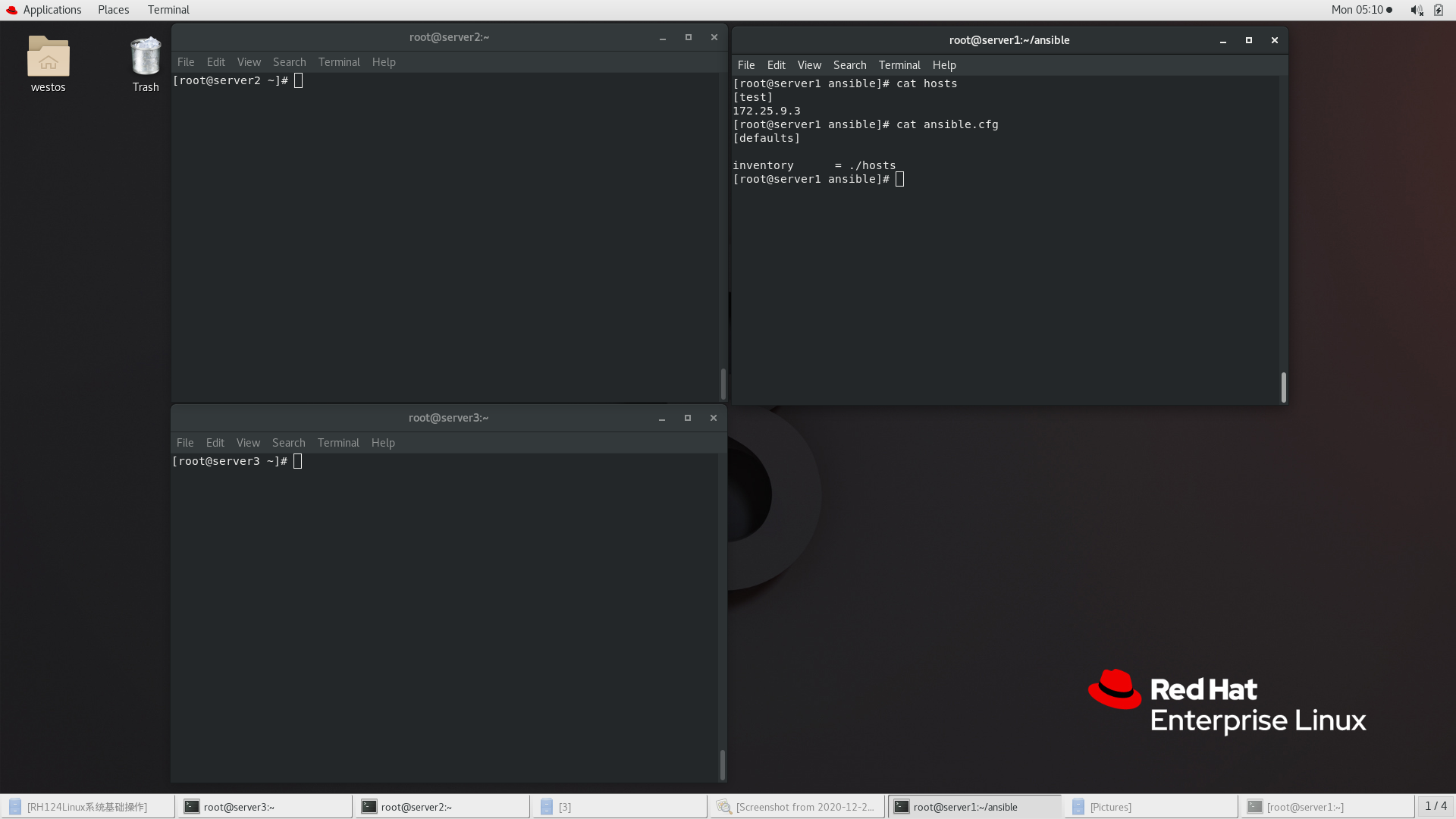Open Places menu in top panel
Screen dimensions: 1456x819
pyautogui.click(x=113, y=10)
